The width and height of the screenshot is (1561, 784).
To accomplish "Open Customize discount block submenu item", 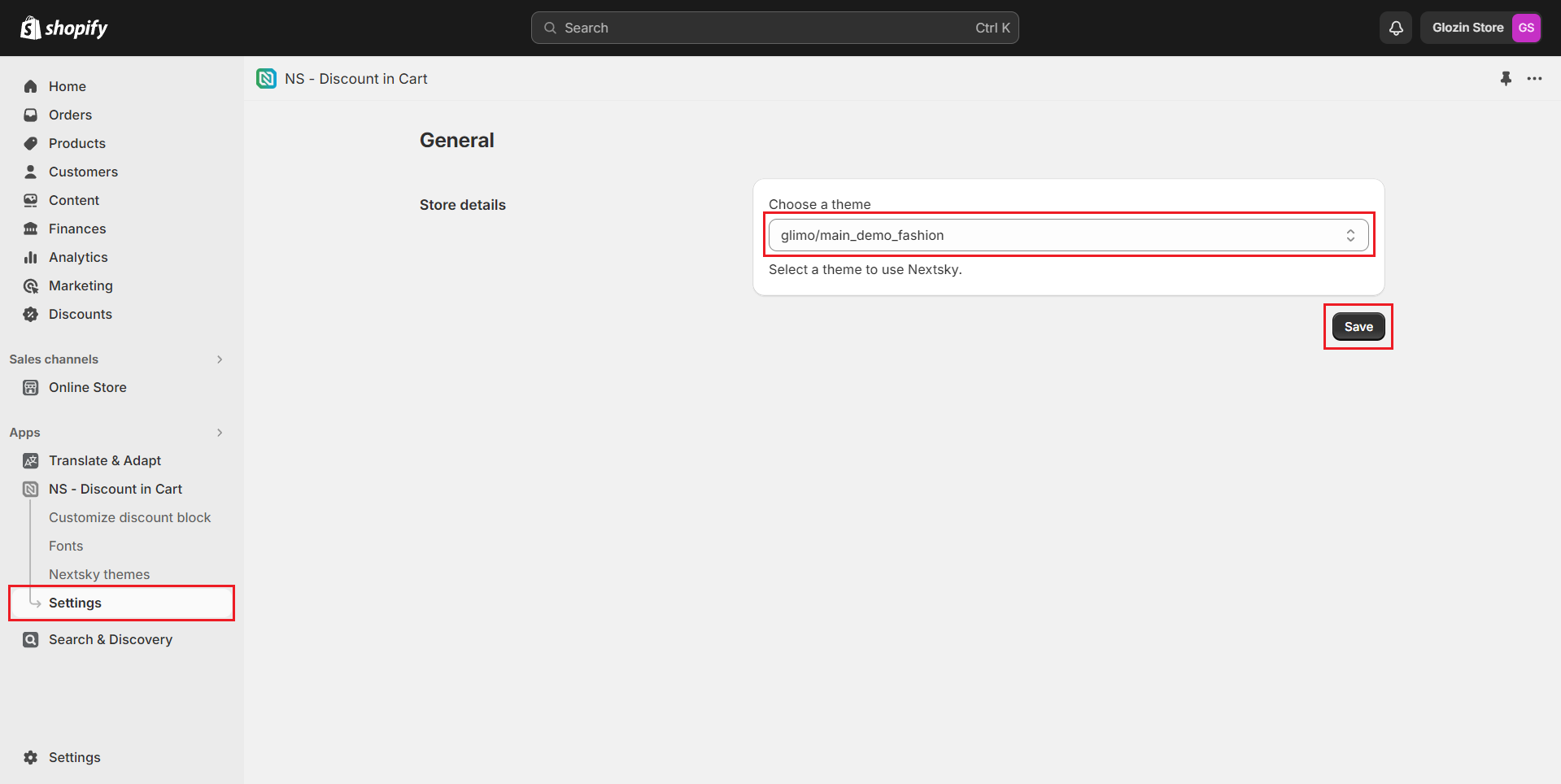I will click(129, 517).
